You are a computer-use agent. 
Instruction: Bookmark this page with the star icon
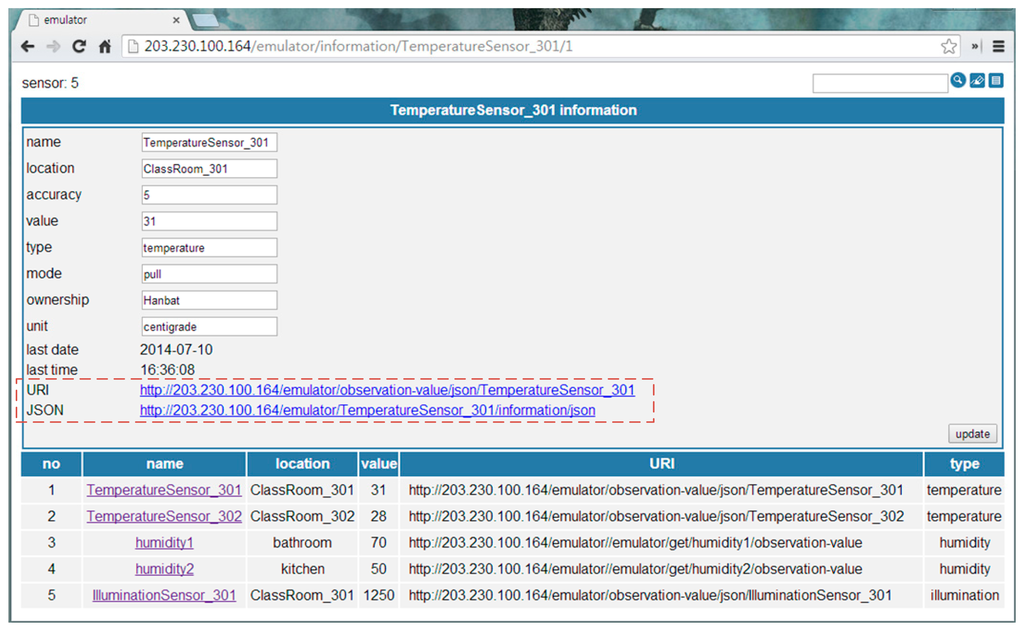click(949, 46)
